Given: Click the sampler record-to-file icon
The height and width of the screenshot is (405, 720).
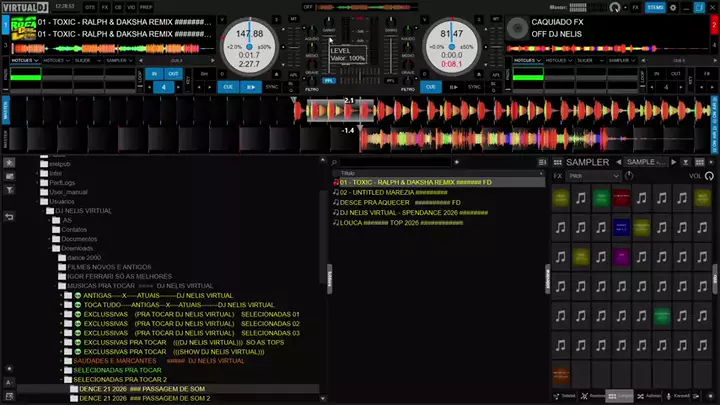Looking at the screenshot, I should click(x=686, y=162).
